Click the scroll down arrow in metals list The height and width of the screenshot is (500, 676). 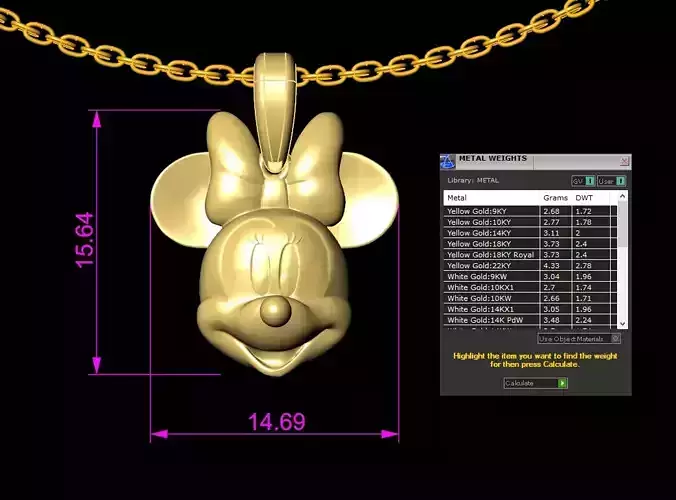[x=622, y=324]
